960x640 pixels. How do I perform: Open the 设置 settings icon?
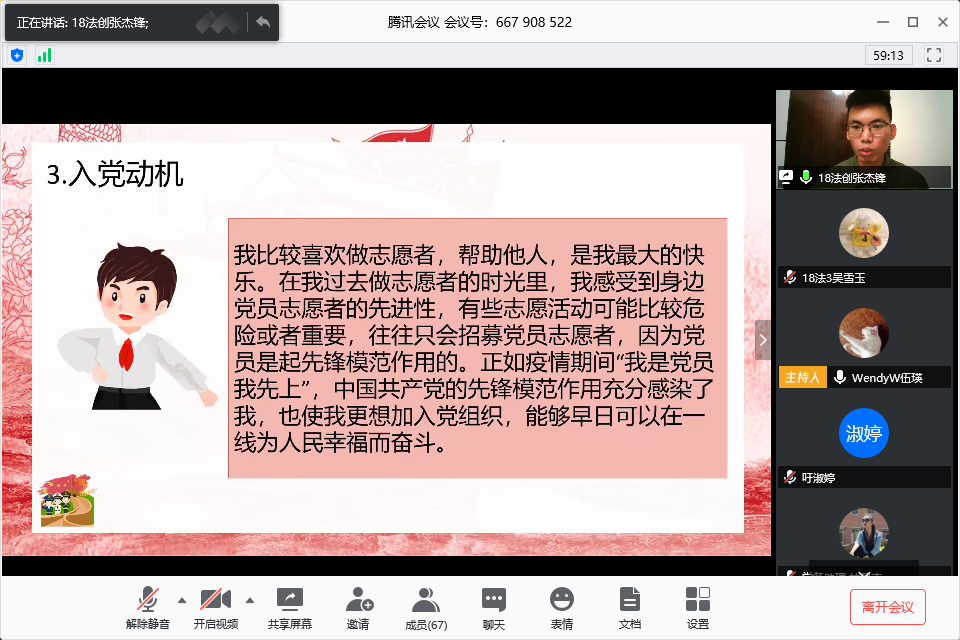(698, 600)
